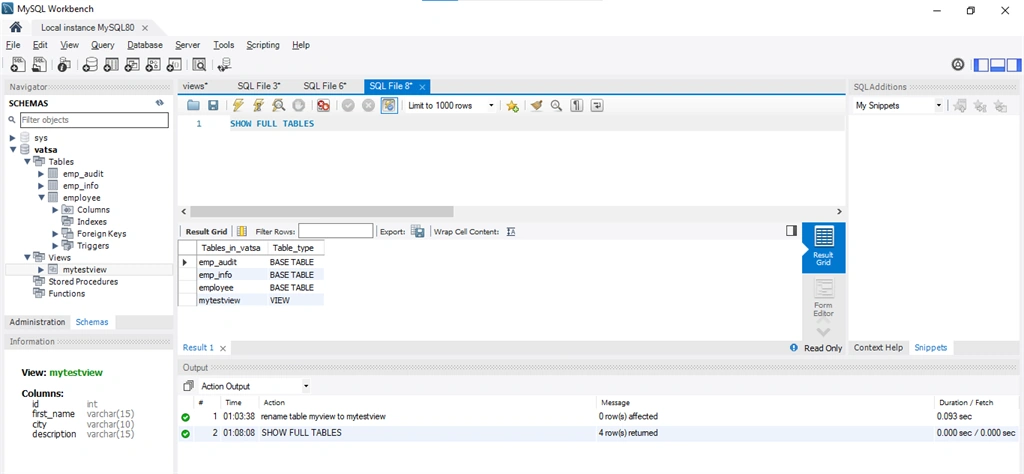Screen dimensions: 1024x474
Task: Expand the emp_info table node
Action: coord(40,186)
